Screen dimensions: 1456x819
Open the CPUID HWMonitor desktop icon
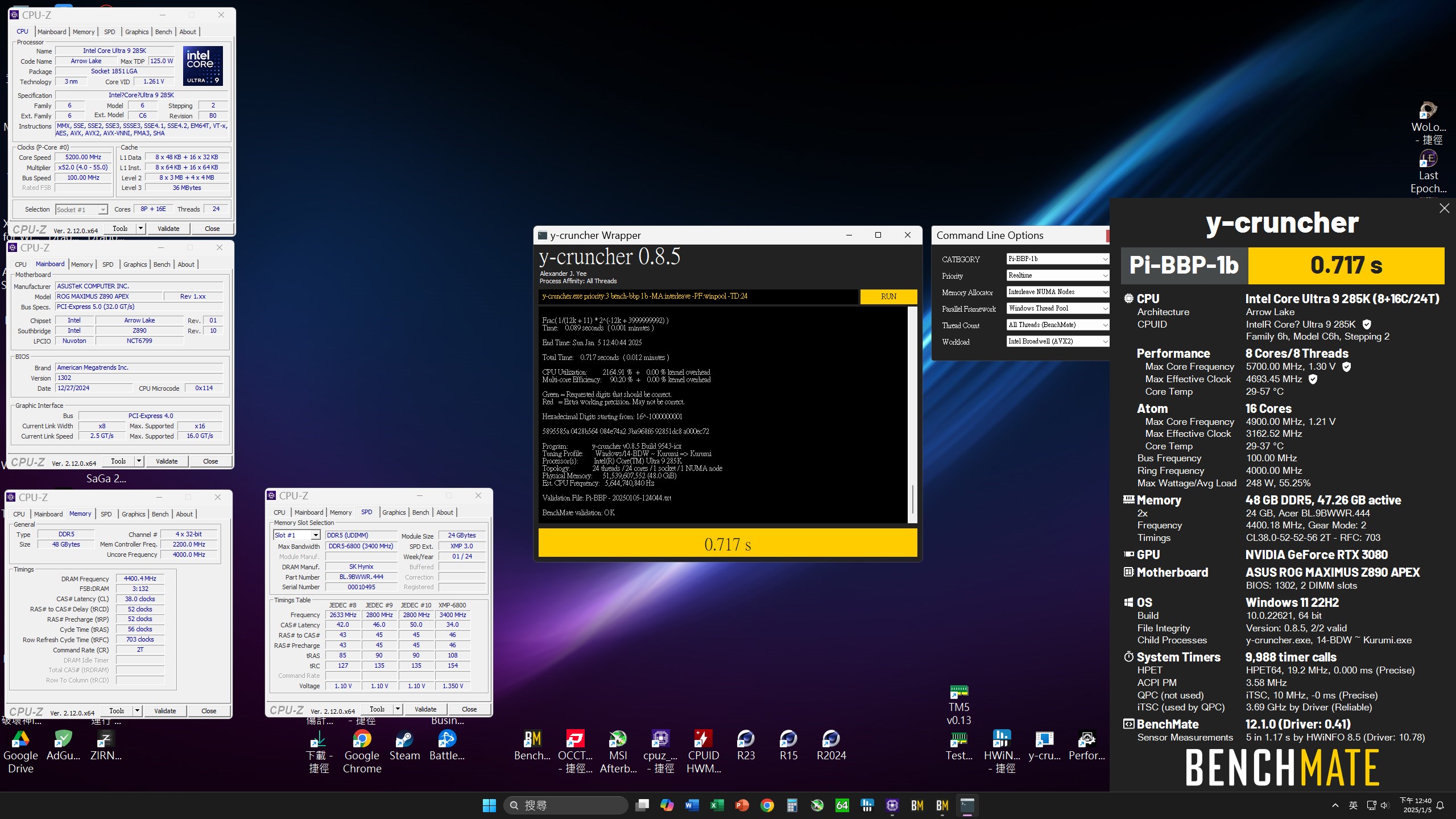tap(704, 751)
